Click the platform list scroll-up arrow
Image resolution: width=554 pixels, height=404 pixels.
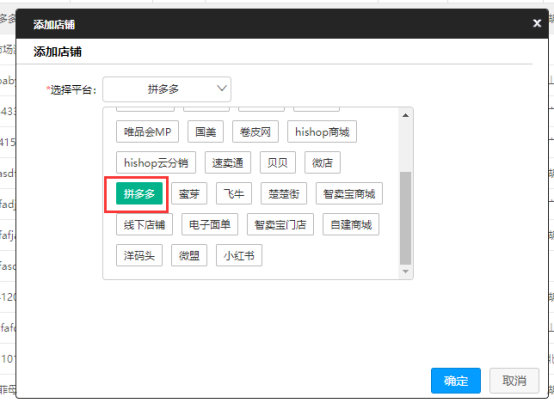tap(406, 115)
